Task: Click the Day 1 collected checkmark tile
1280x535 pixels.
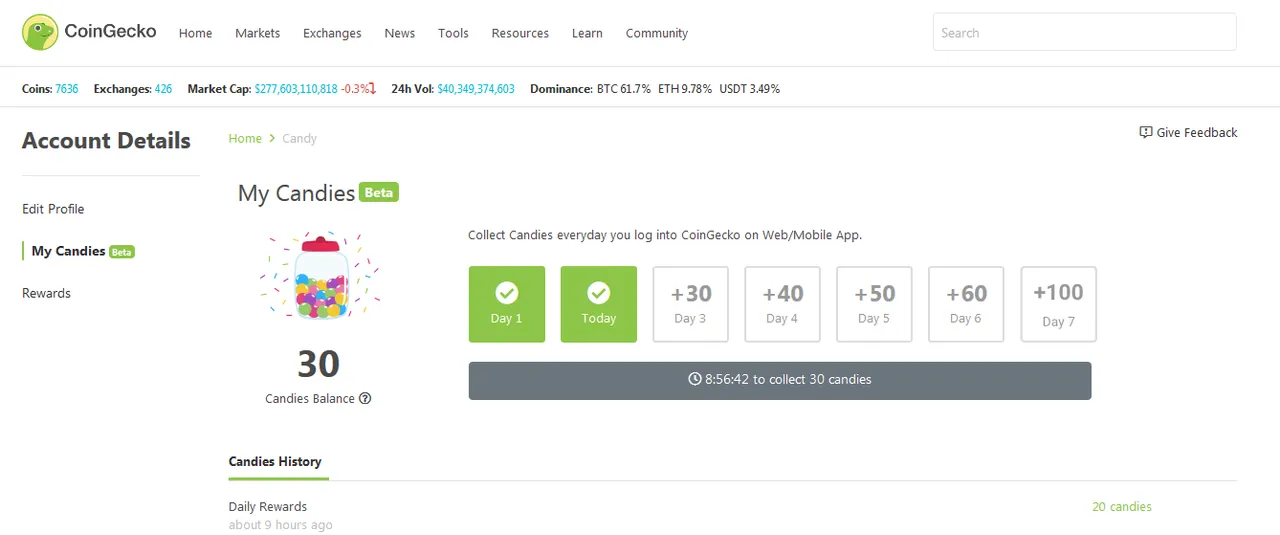Action: [x=507, y=304]
